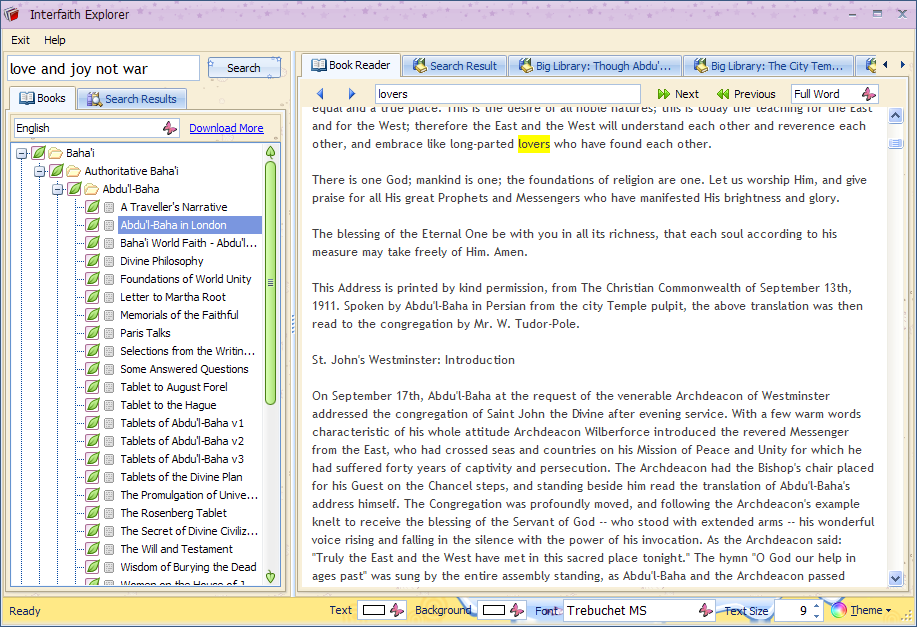Click the green up arrow atop the book tree scrollbar

pos(270,152)
